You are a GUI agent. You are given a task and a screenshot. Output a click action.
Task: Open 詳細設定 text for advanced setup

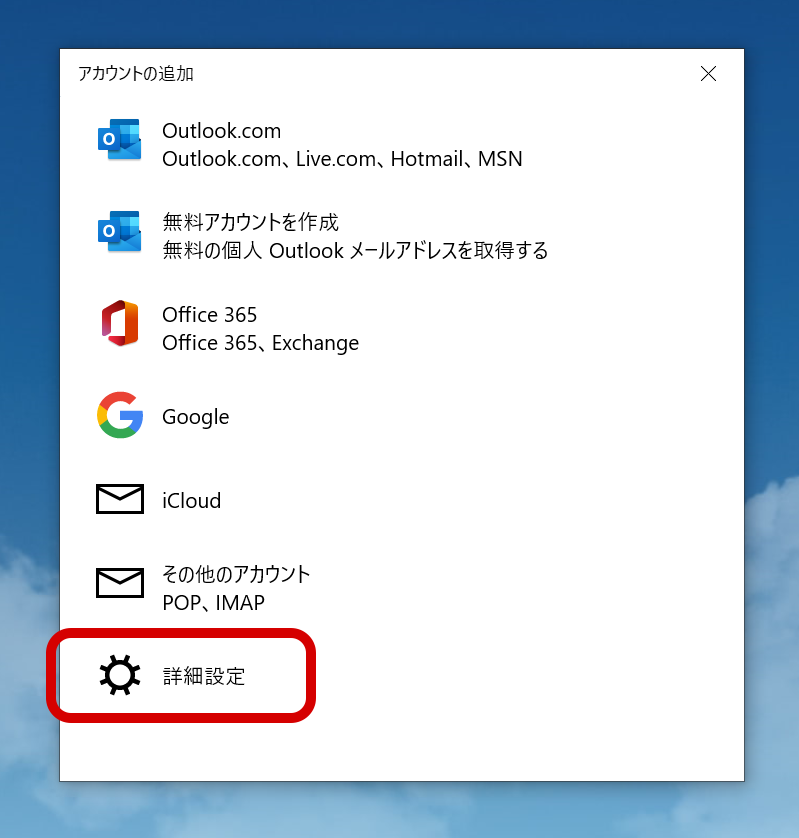pos(204,676)
